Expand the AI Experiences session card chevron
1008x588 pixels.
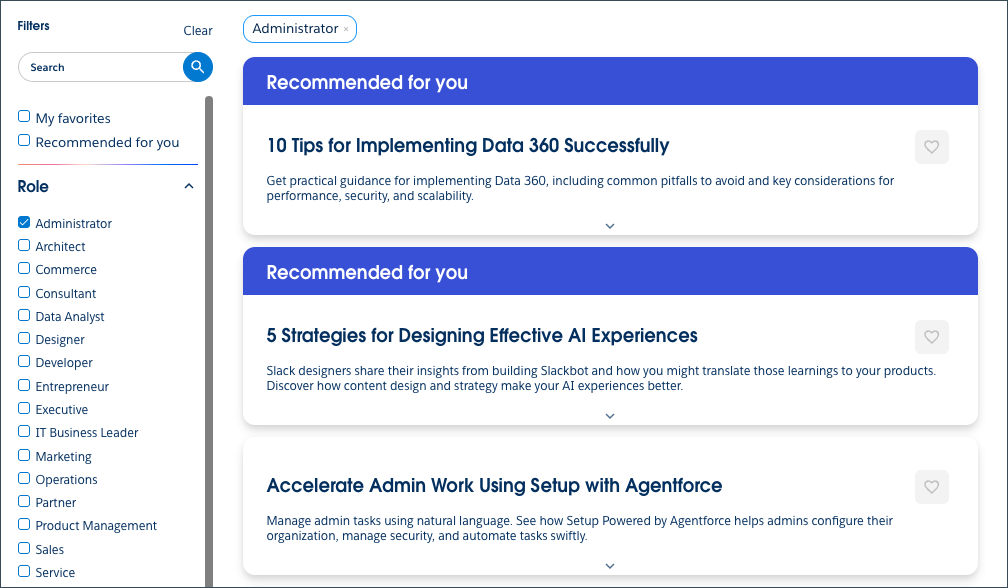click(x=610, y=416)
